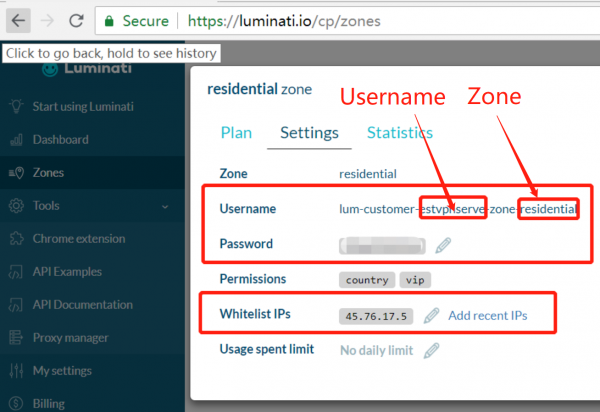Select the Settings tab
The height and width of the screenshot is (412, 600).
click(308, 132)
